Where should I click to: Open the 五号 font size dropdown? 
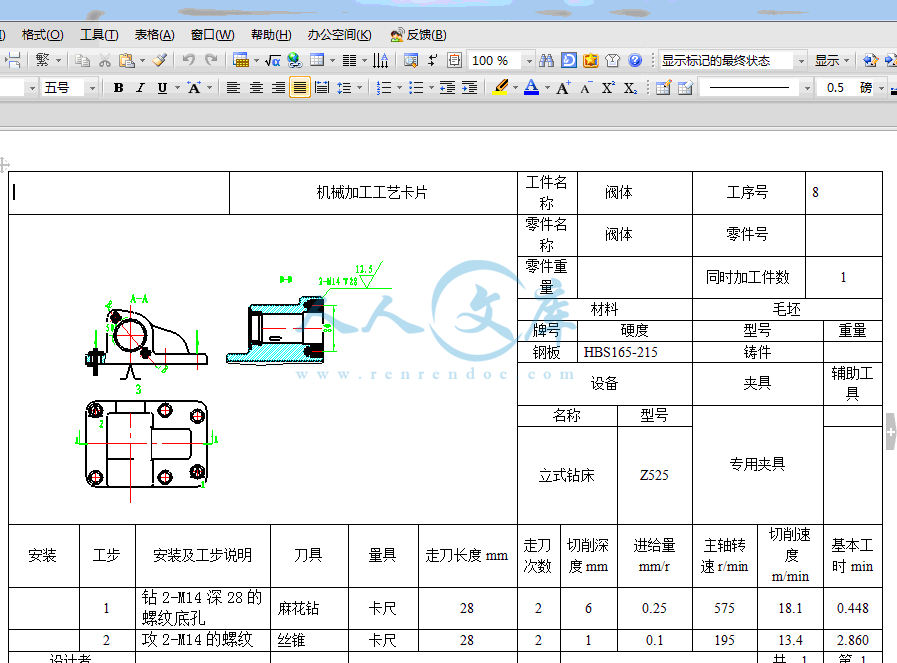pyautogui.click(x=92, y=88)
